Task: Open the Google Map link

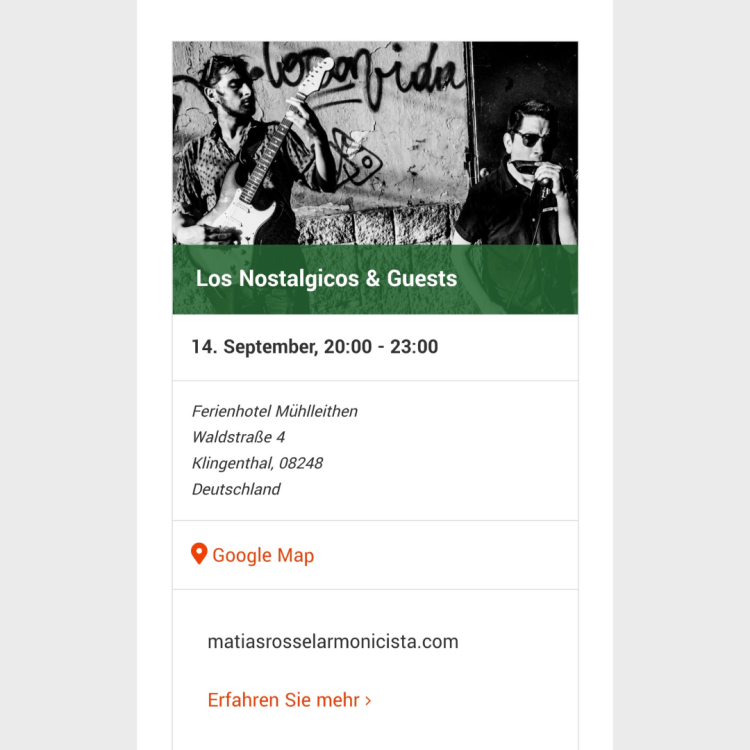Action: (x=253, y=555)
